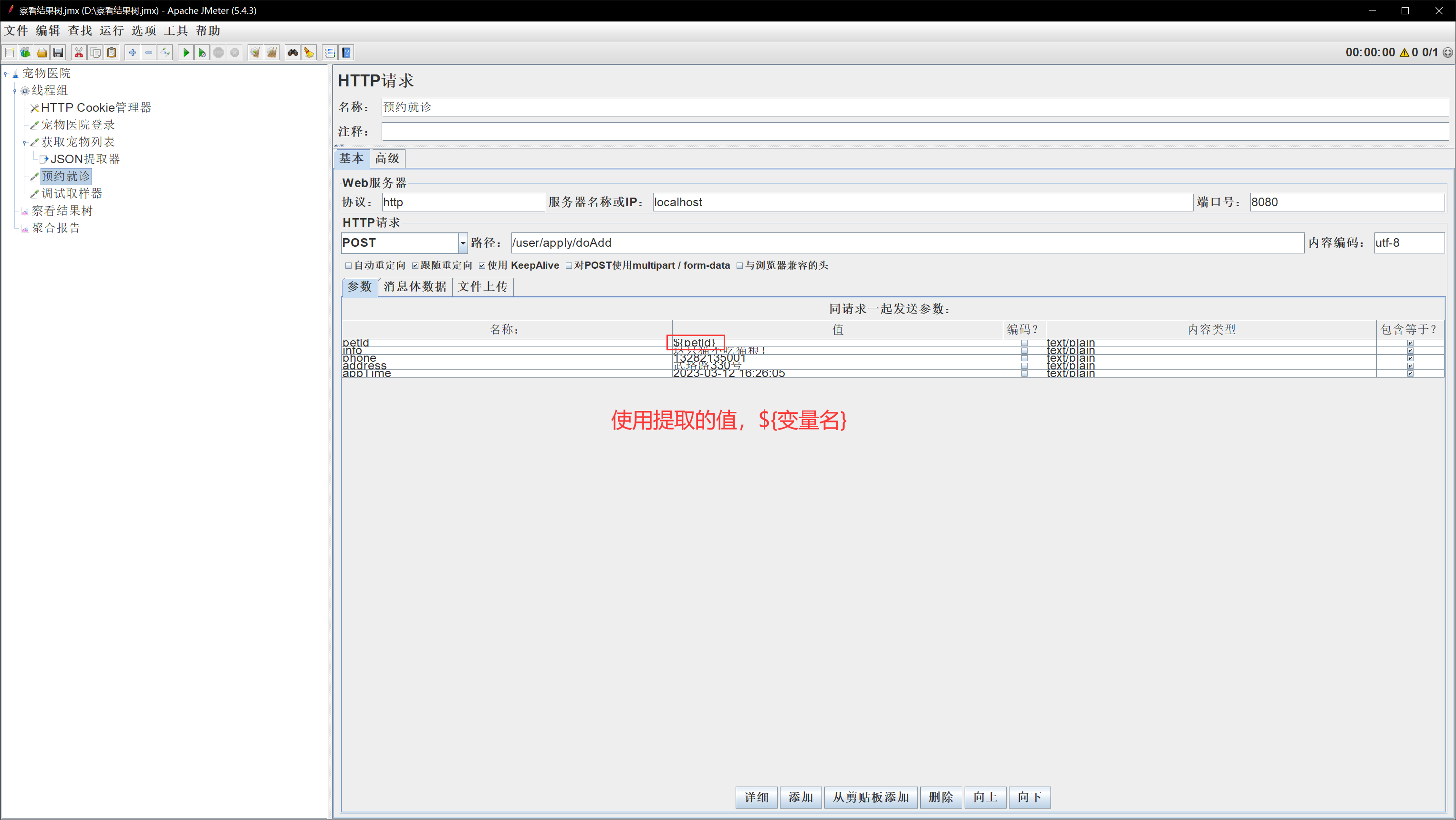Click the Function Helper list icon
Image resolution: width=1456 pixels, height=820 pixels.
[x=330, y=53]
